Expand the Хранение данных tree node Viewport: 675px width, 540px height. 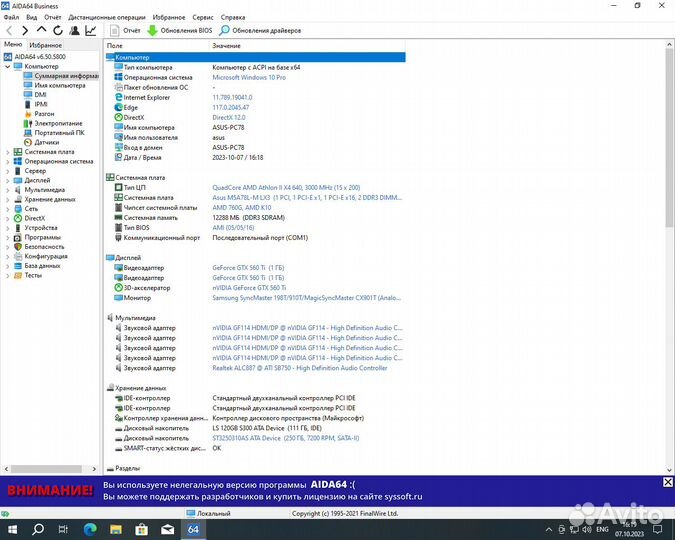(x=7, y=199)
